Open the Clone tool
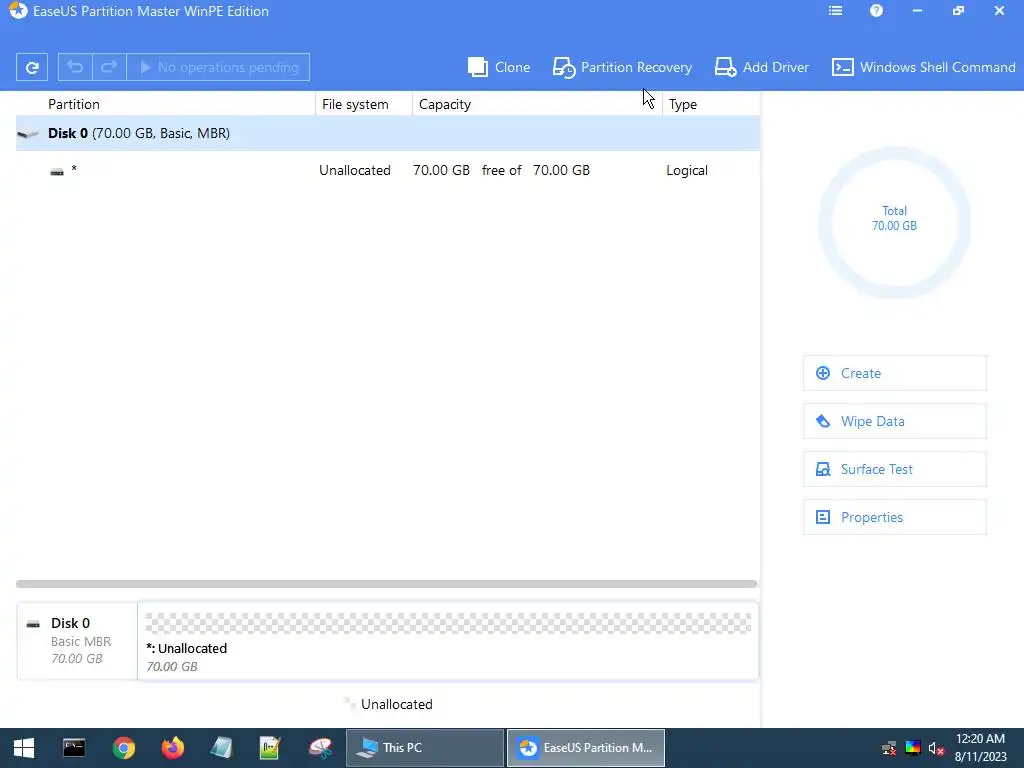Image resolution: width=1024 pixels, height=768 pixels. pos(499,67)
